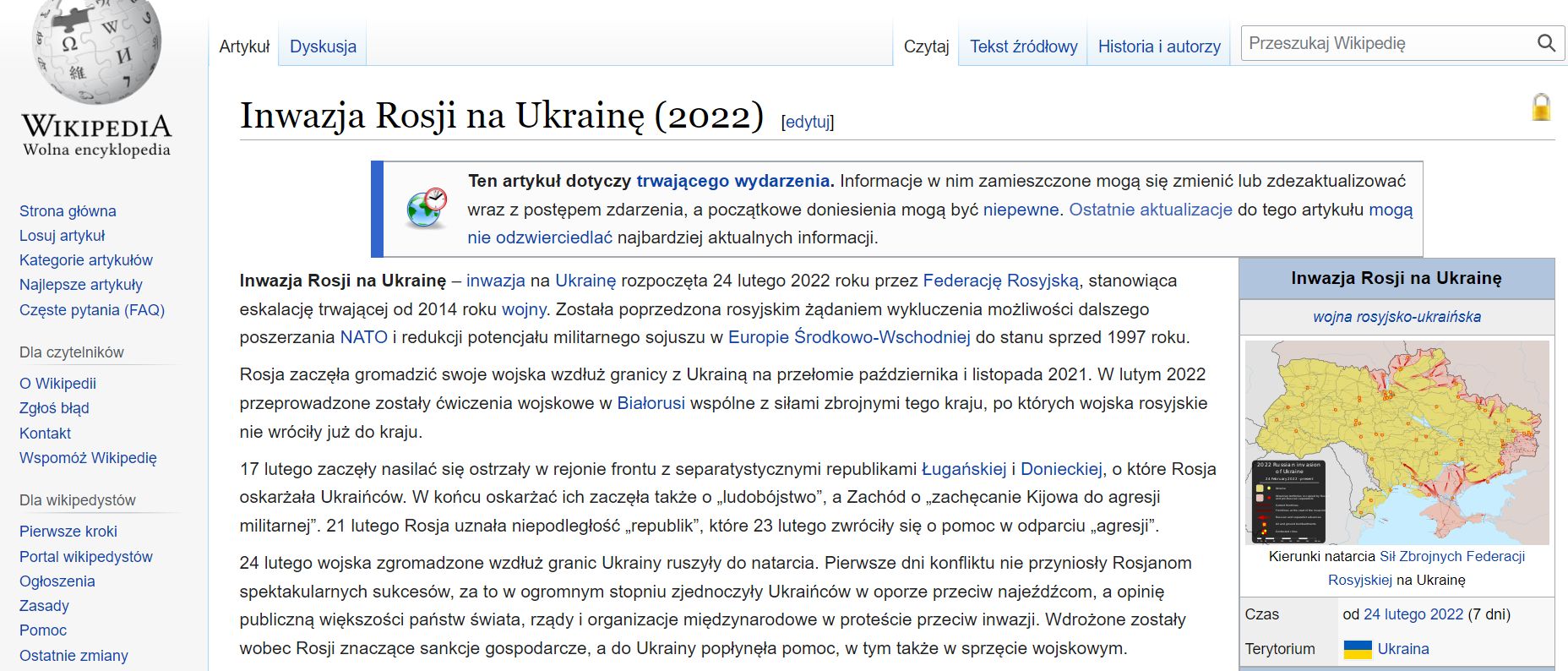Click the edytuj link beside the title
Screen dimensions: 1568x671
coord(808,122)
